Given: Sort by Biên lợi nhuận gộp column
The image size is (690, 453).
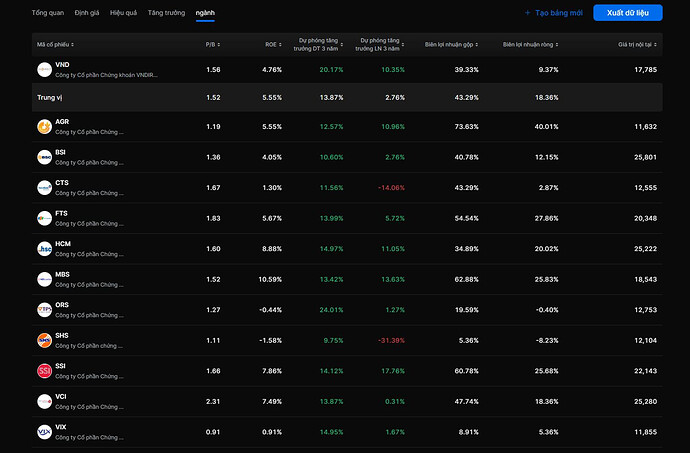Looking at the screenshot, I should [x=451, y=44].
